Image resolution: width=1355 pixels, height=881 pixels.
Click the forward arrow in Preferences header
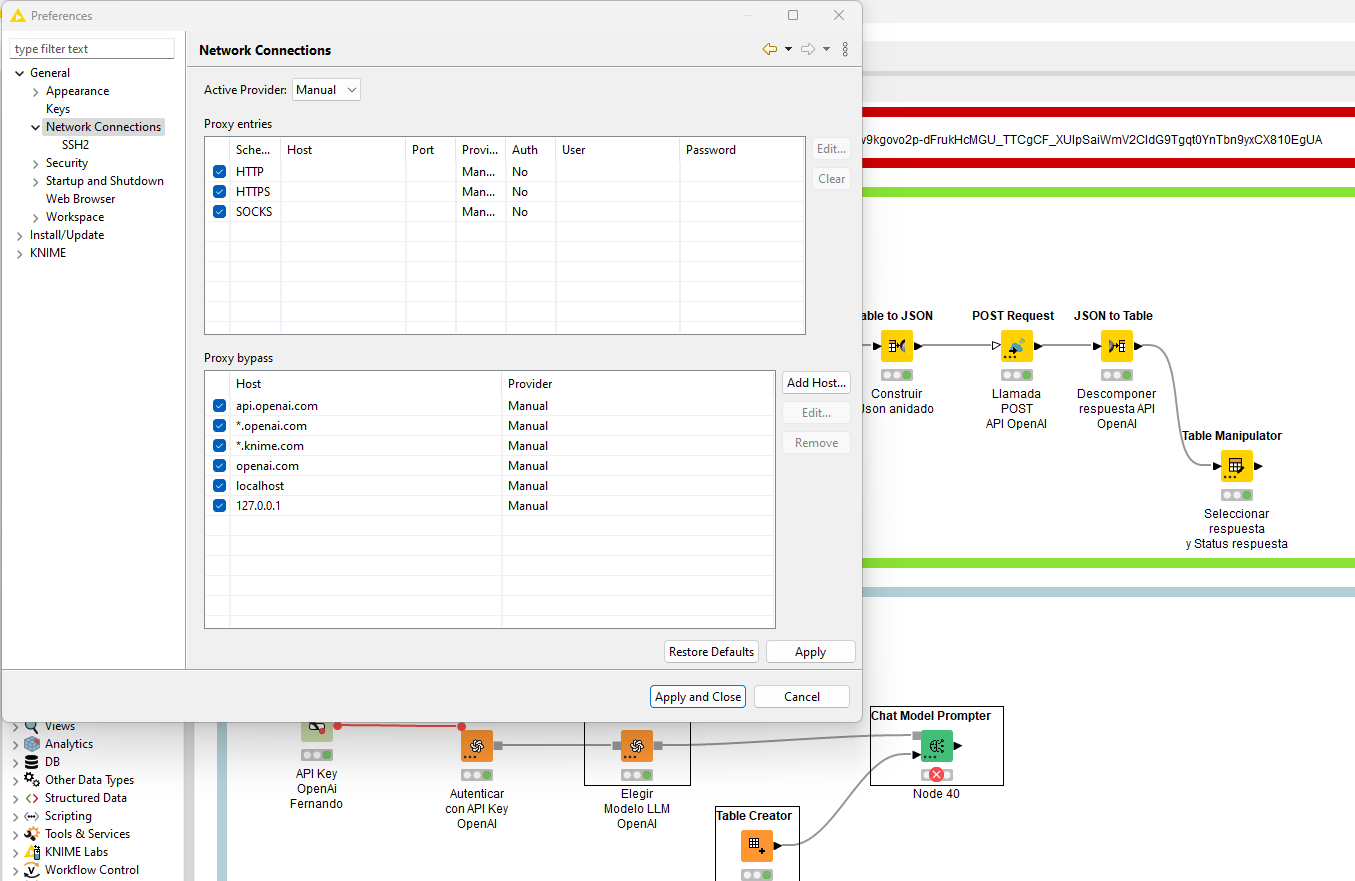[x=808, y=49]
